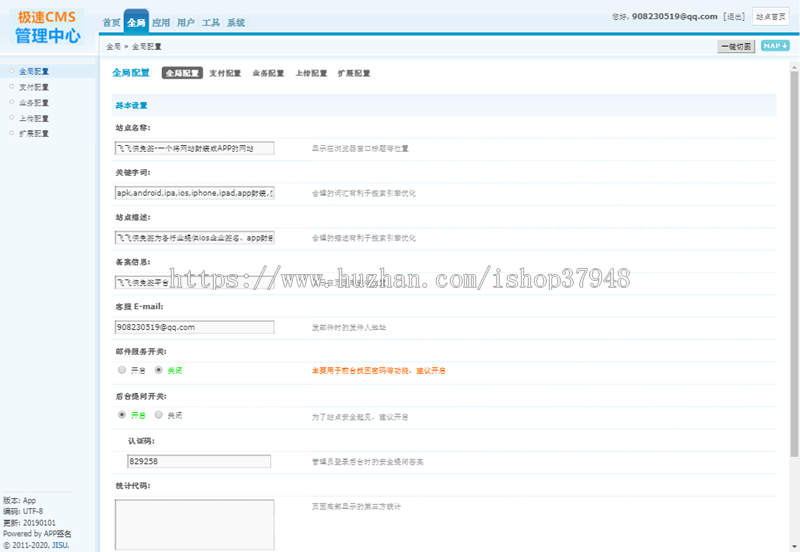Open the JISU link in the footer
The width and height of the screenshot is (800, 552).
pyautogui.click(x=60, y=545)
